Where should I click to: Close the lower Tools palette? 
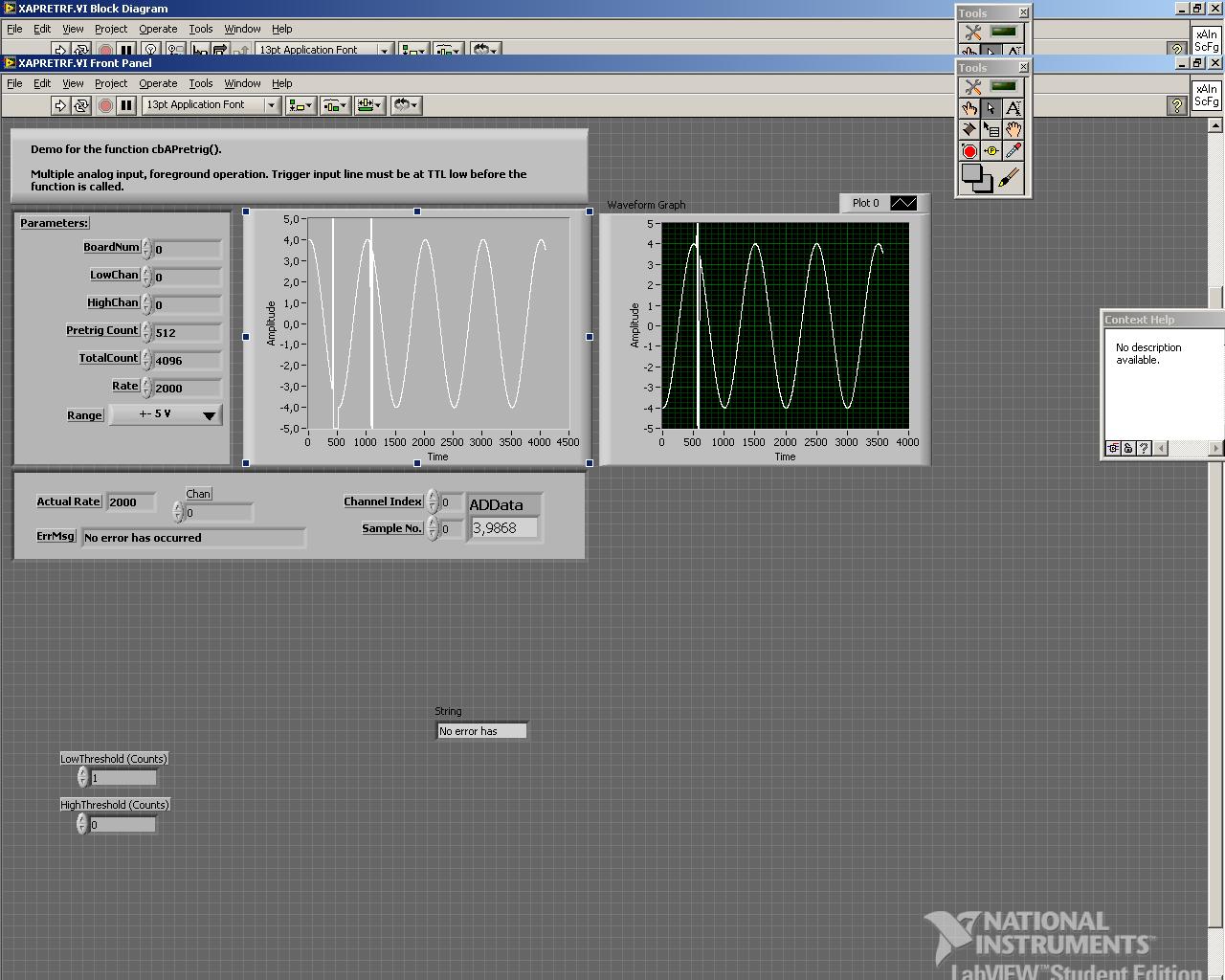pos(1023,67)
